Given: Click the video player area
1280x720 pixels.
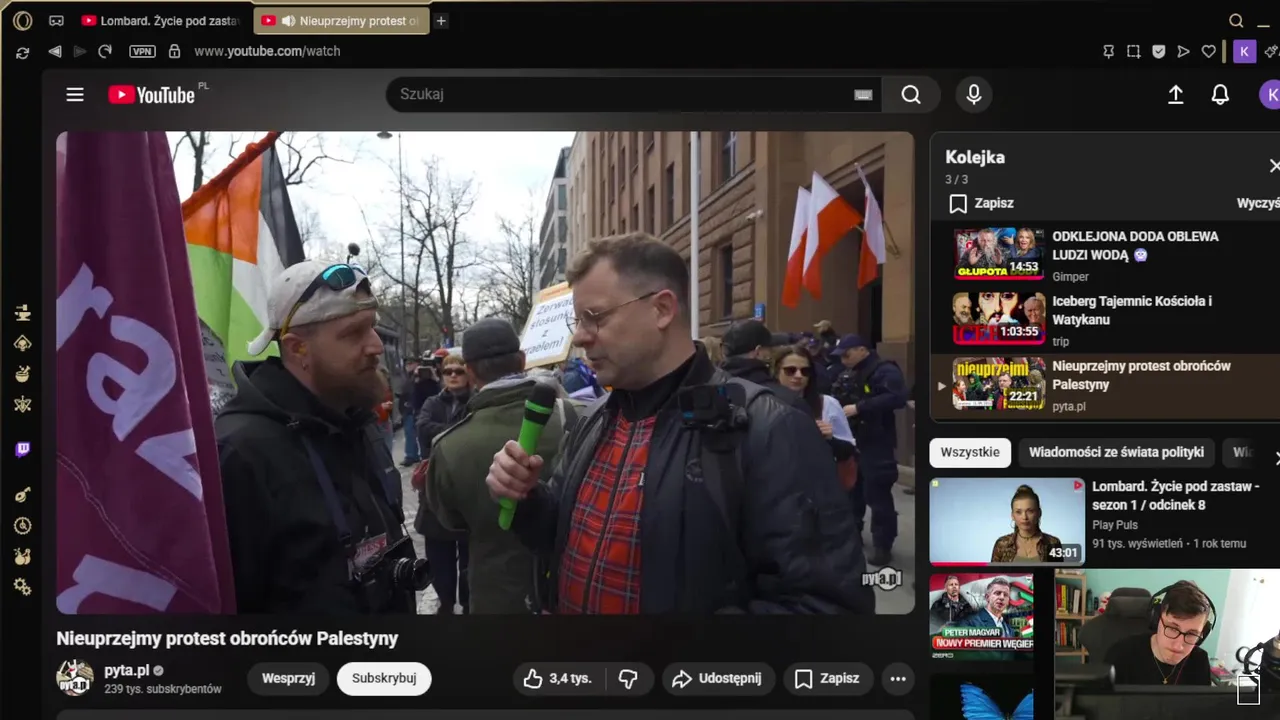Looking at the screenshot, I should tap(485, 373).
